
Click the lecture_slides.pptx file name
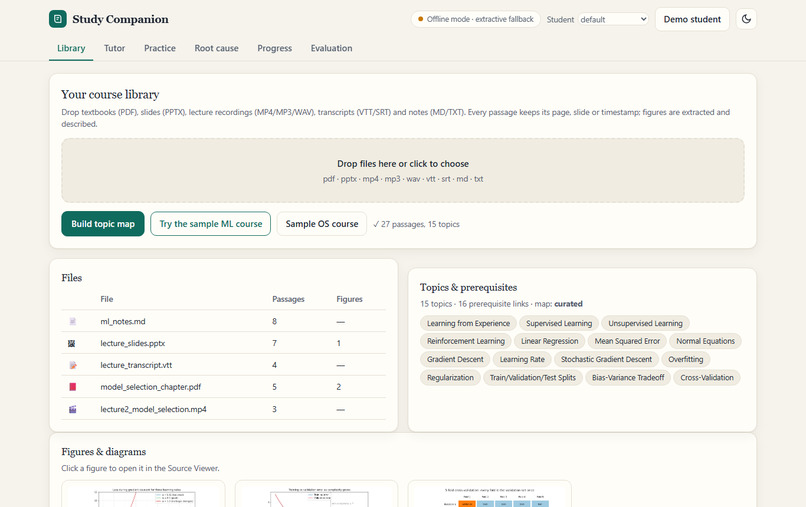pyautogui.click(x=133, y=343)
